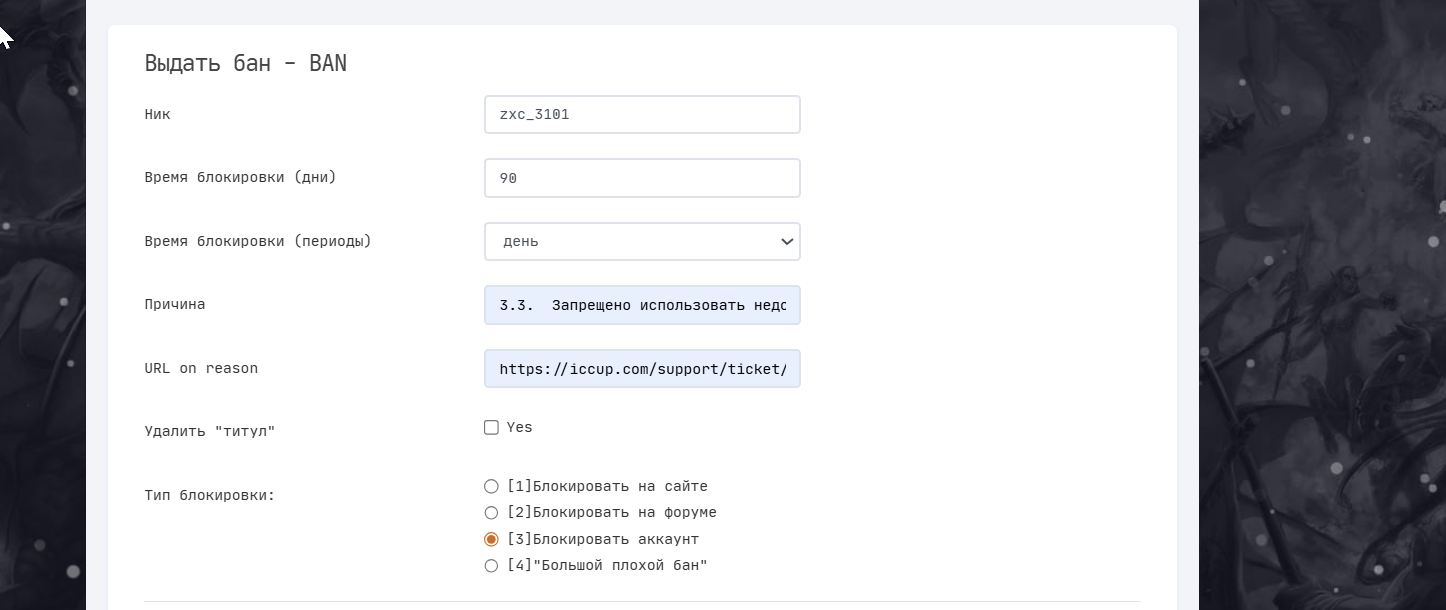This screenshot has height=610, width=1446.
Task: Select the "[1]Блокировать на сайте" radio option
Action: [x=491, y=487]
